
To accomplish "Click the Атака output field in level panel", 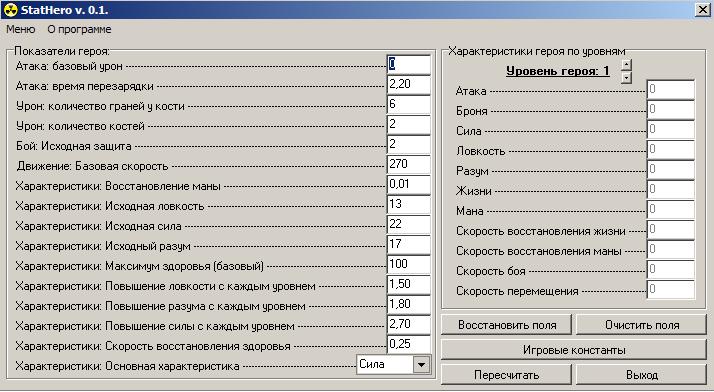I will pos(671,90).
